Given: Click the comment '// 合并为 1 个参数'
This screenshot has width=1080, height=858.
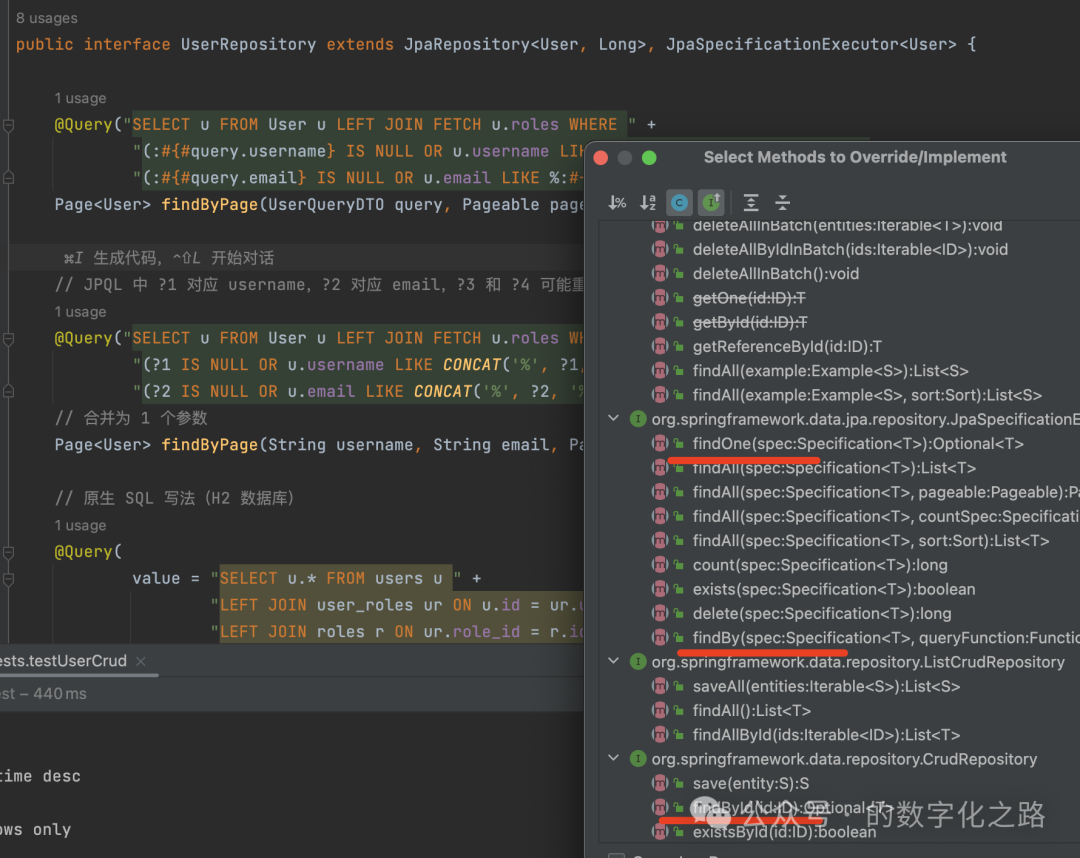Looking at the screenshot, I should tap(131, 417).
